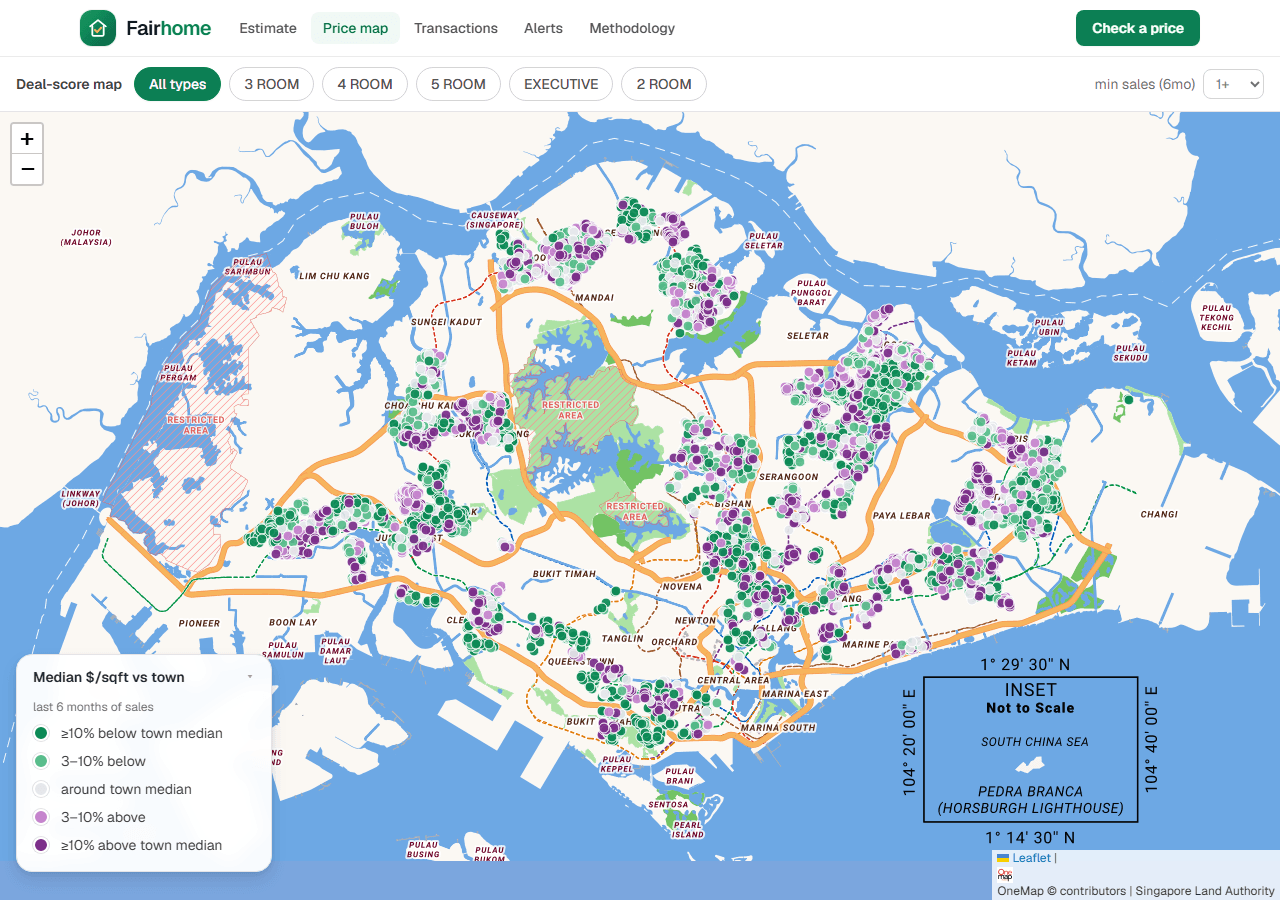1280x900 pixels.
Task: Click the Check a price button
Action: coord(1138,28)
